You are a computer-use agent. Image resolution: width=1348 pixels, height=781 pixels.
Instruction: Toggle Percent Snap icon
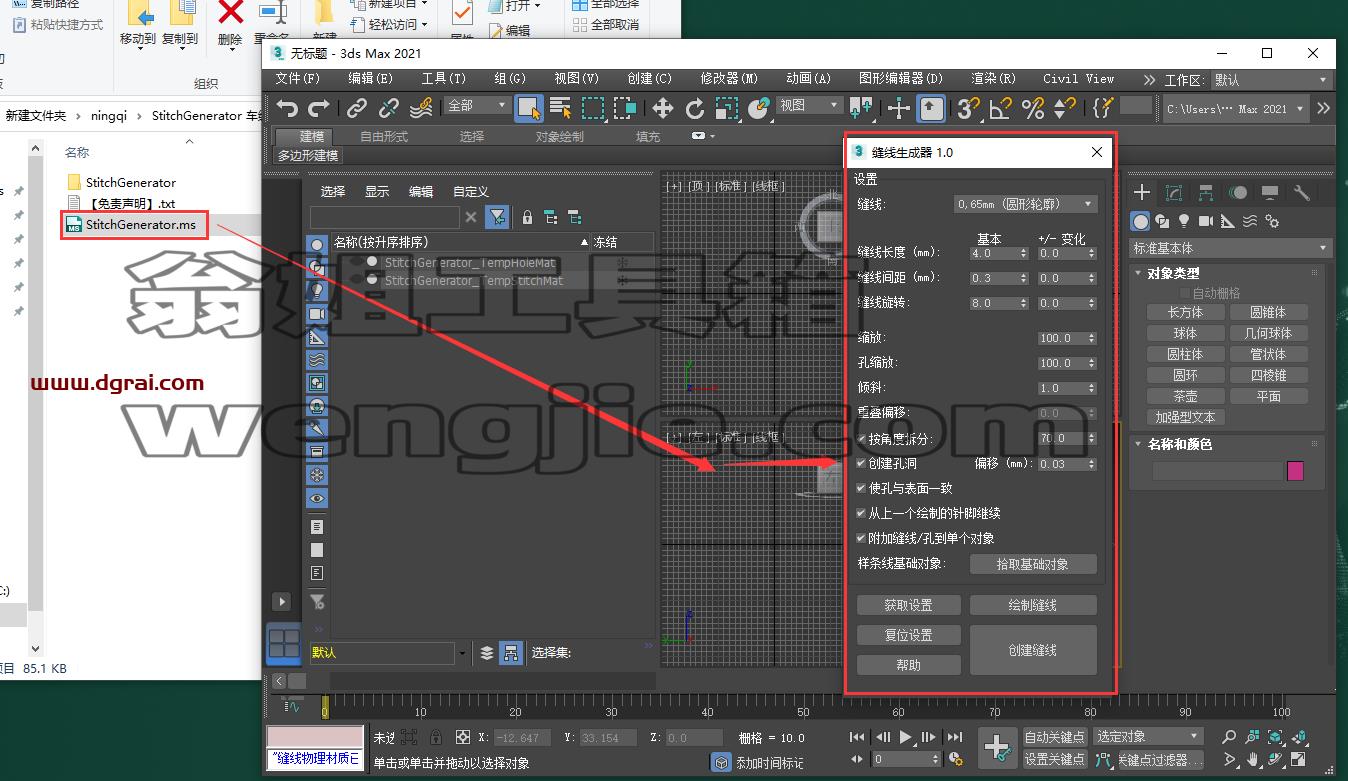(x=1033, y=108)
